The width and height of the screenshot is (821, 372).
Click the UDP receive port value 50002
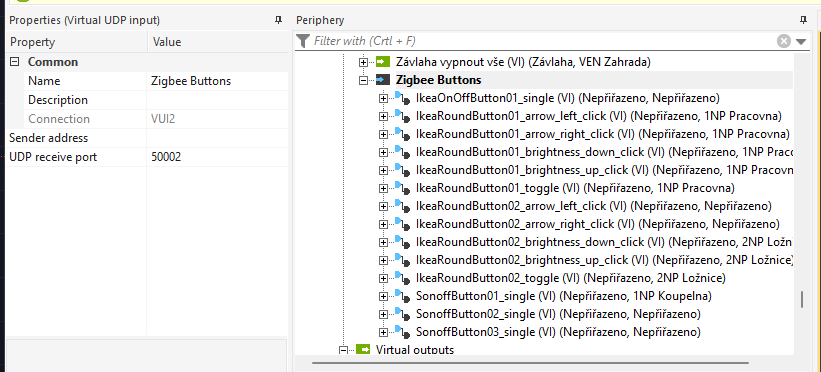tap(166, 157)
